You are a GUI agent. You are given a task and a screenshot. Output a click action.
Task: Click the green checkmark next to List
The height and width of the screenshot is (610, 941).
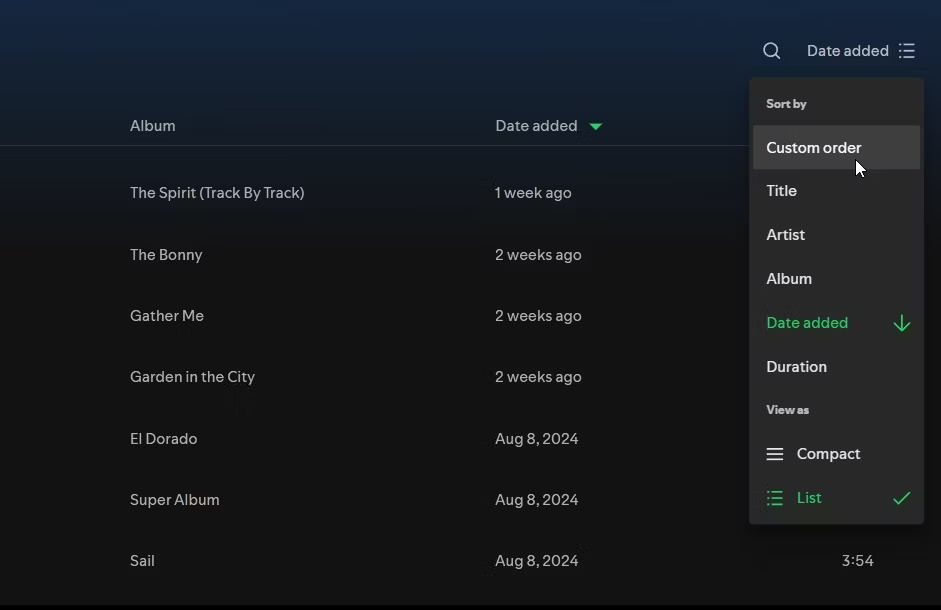901,497
